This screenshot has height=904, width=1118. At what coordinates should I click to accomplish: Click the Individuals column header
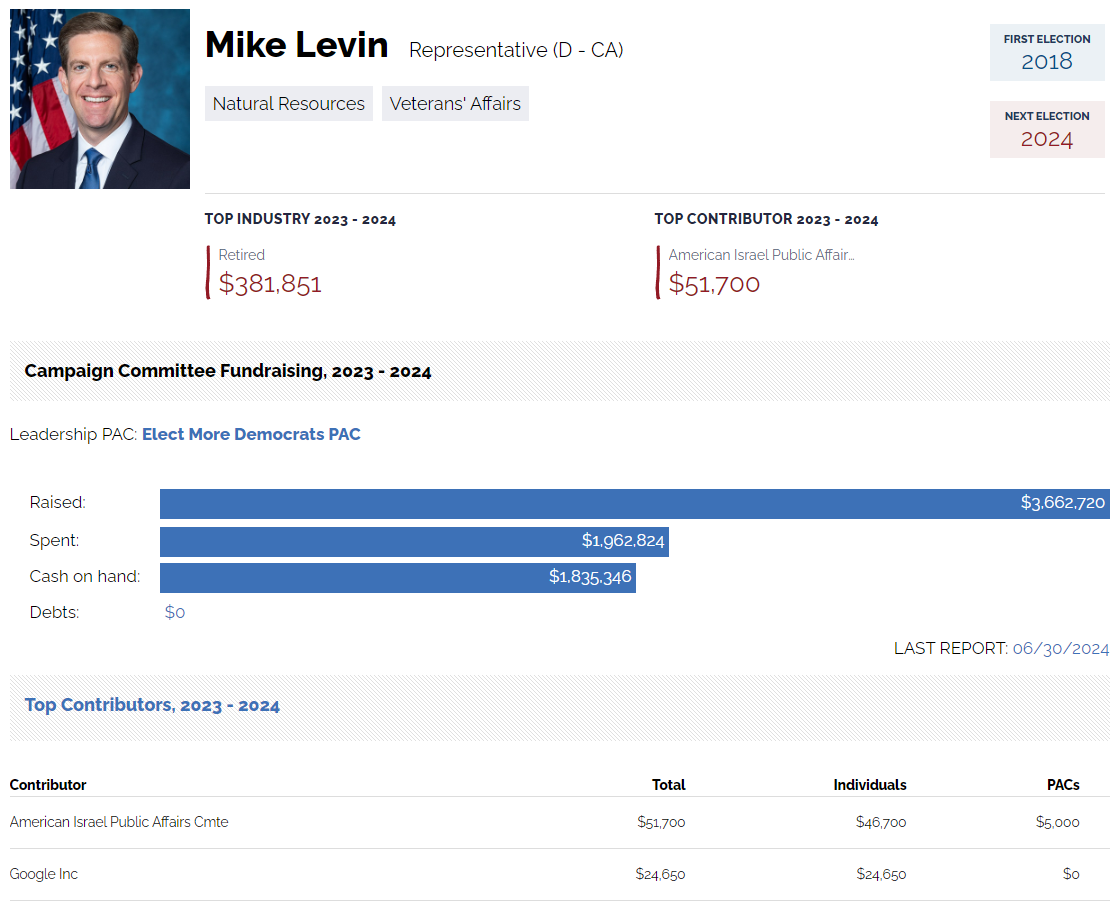click(869, 785)
